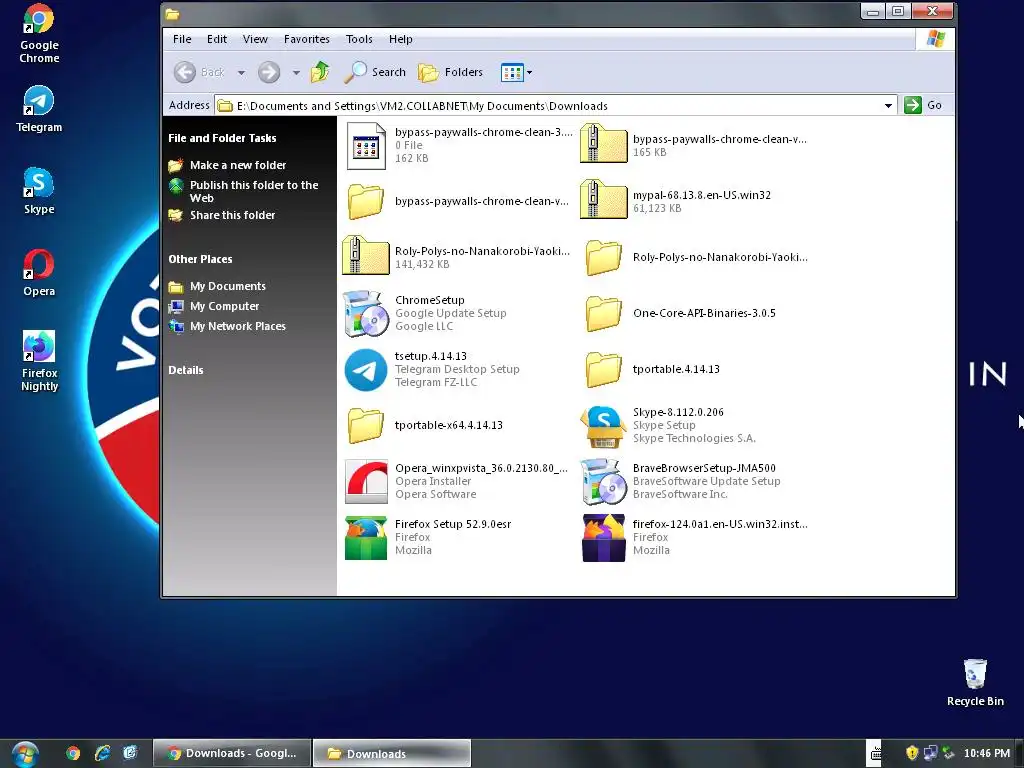The height and width of the screenshot is (768, 1024).
Task: Select the 141,432 KB Roly-Polys zip archive
Action: click(366, 257)
